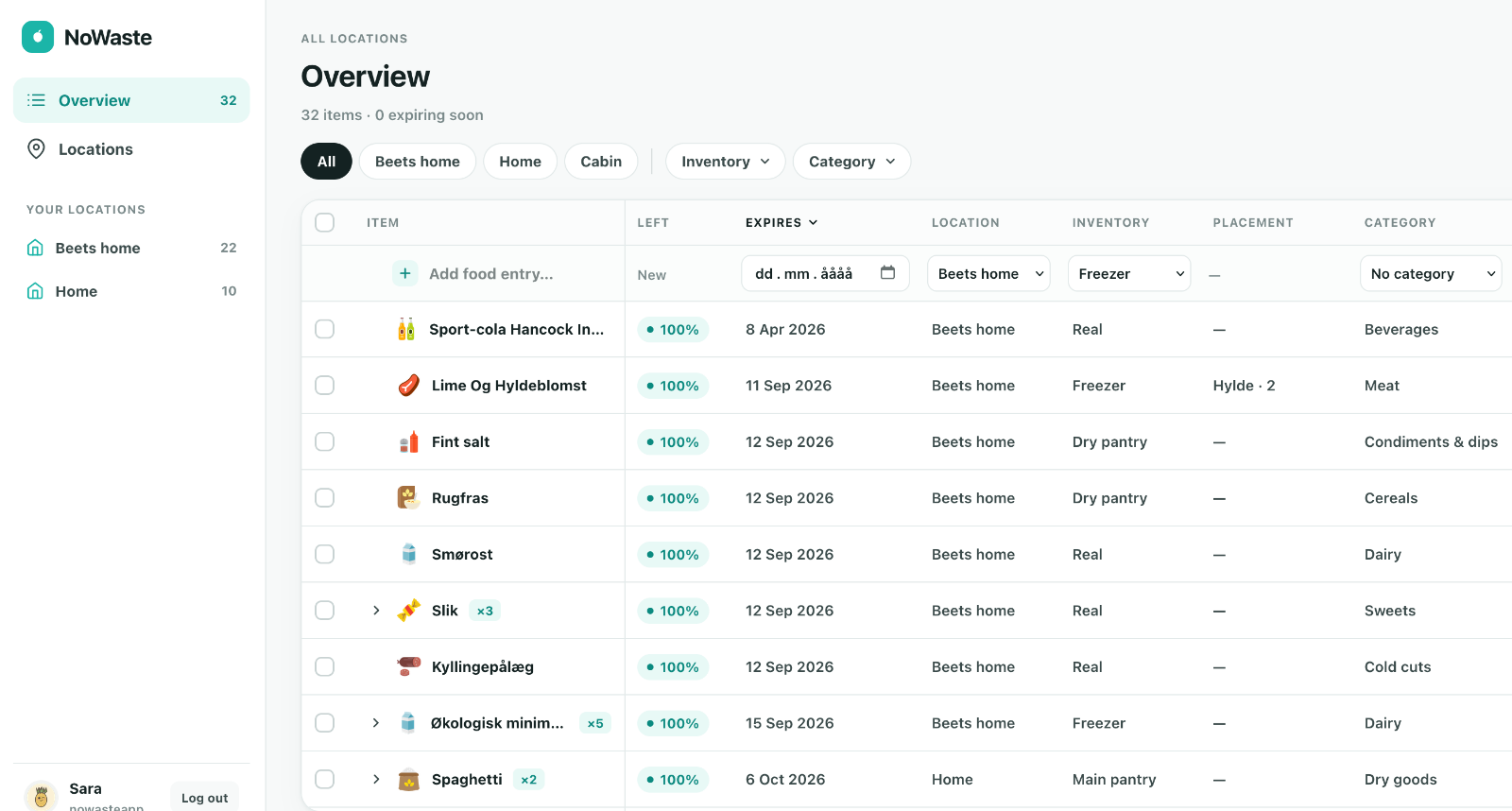Expand the Slik item group

376,611
